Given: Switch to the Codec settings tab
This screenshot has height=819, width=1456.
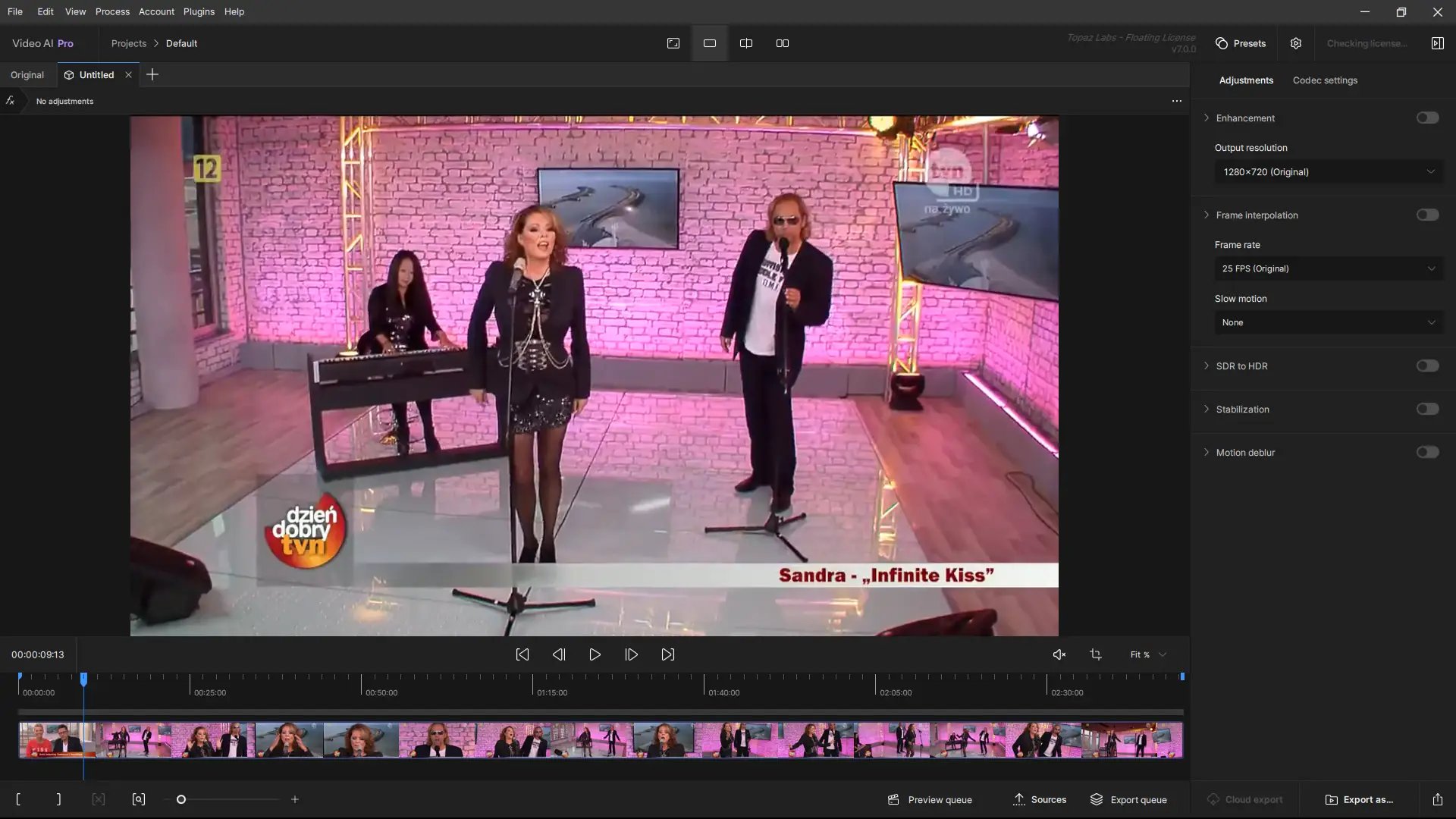Looking at the screenshot, I should (1325, 80).
